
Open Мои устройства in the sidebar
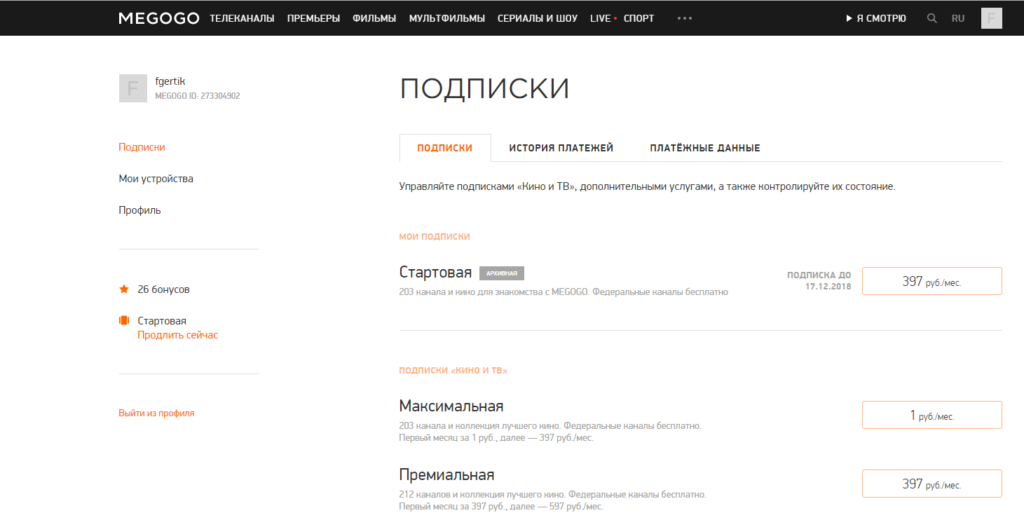click(156, 178)
